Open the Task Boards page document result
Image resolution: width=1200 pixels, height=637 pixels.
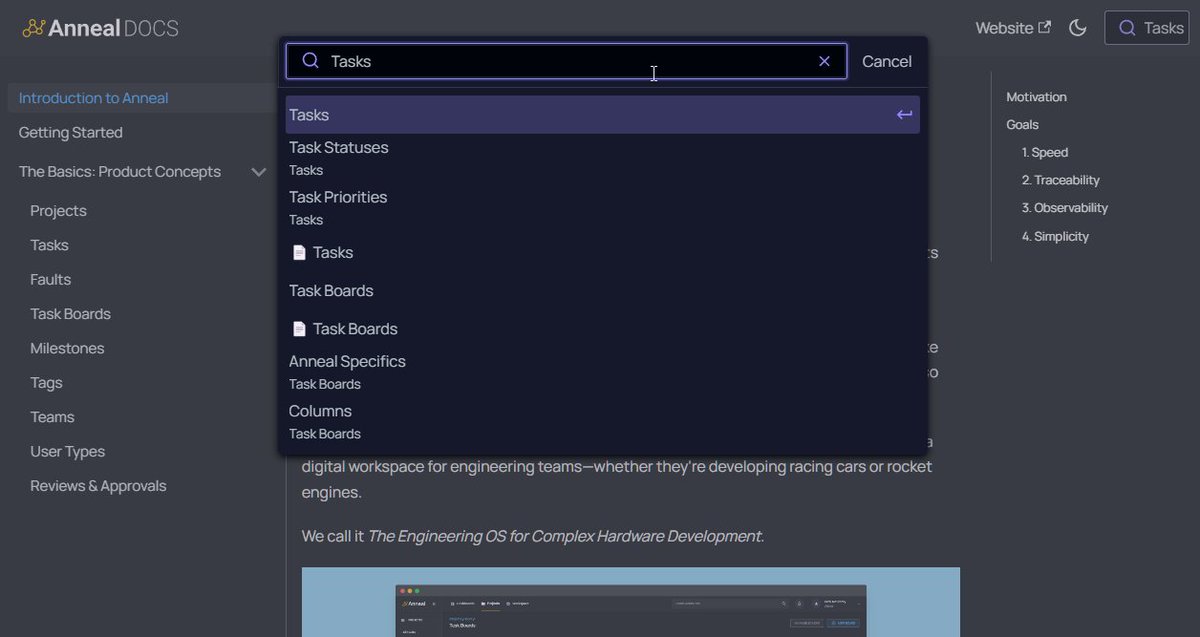602,329
